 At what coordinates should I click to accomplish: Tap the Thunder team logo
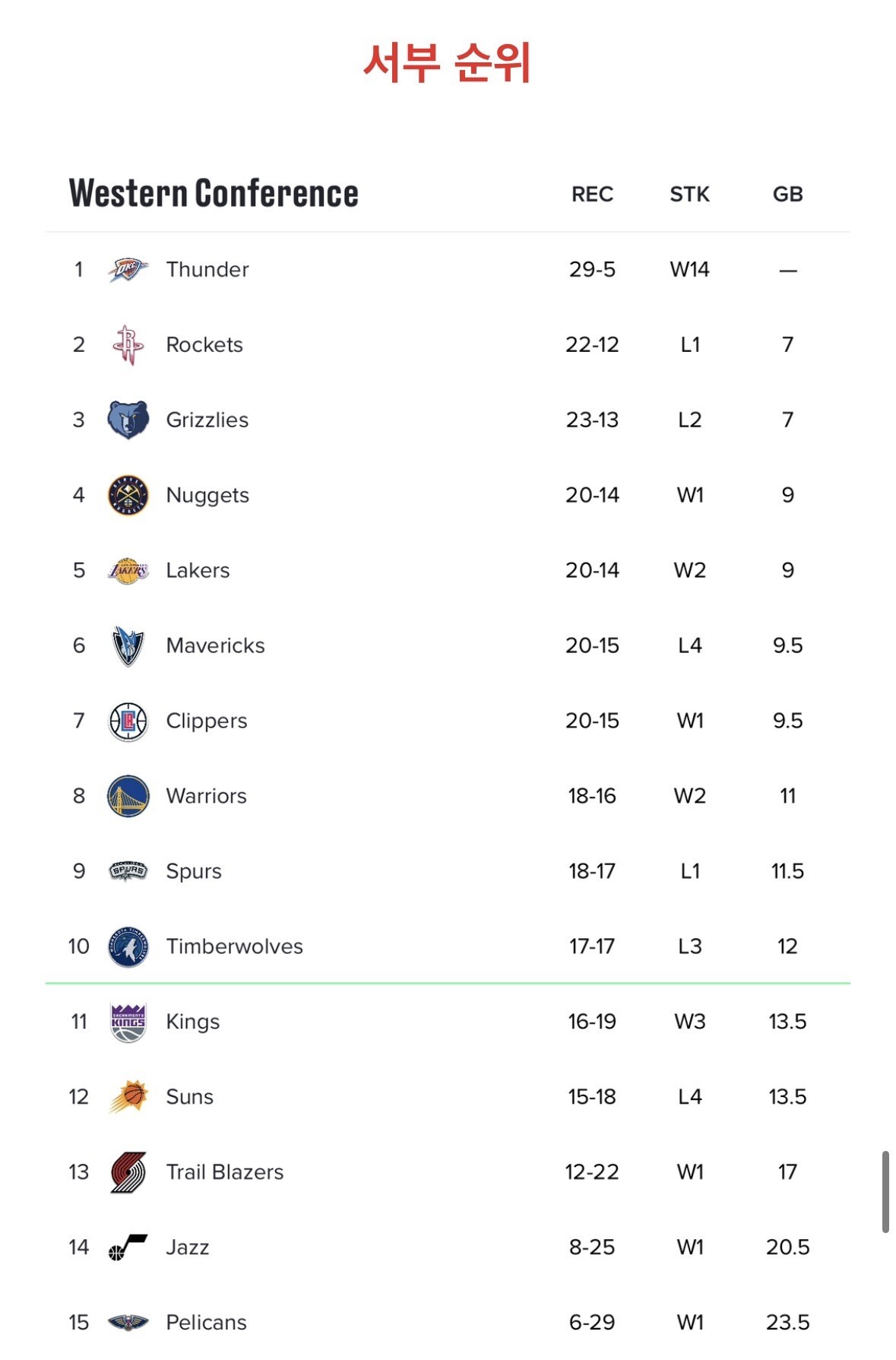[x=128, y=269]
